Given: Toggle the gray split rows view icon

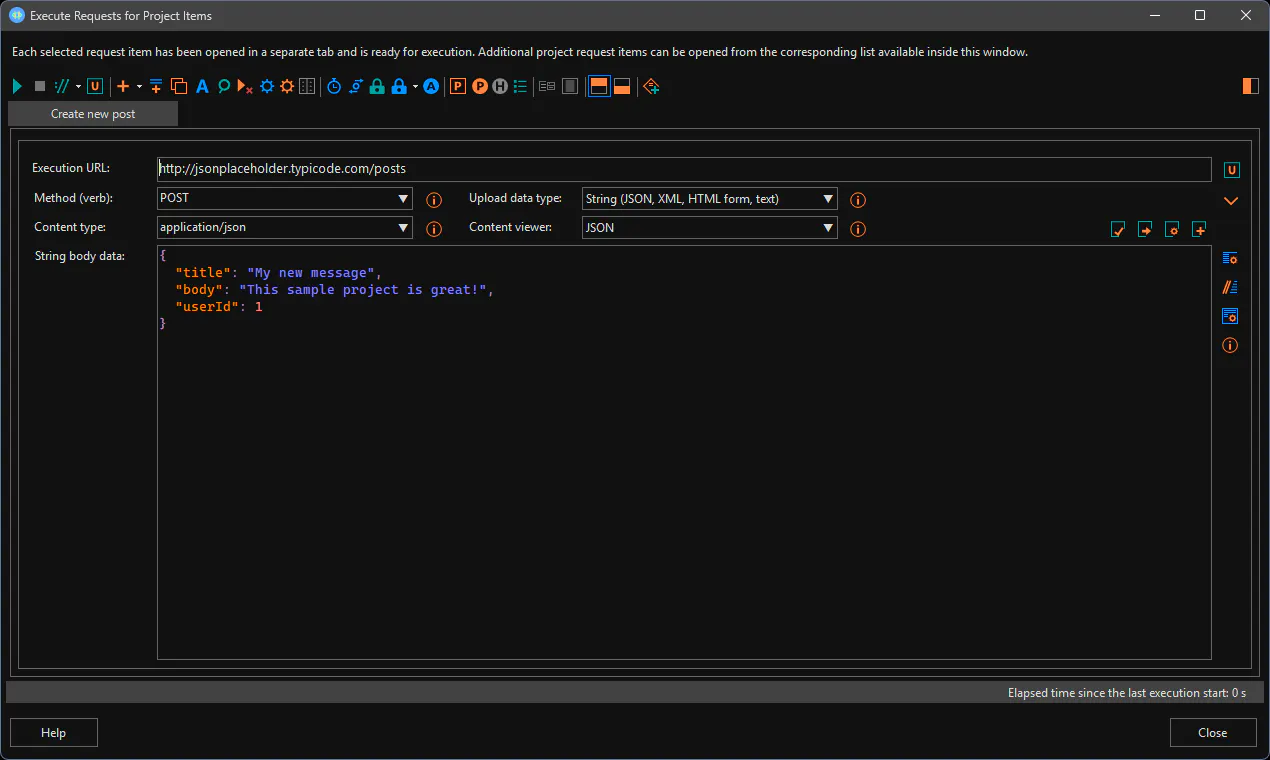Looking at the screenshot, I should [547, 87].
